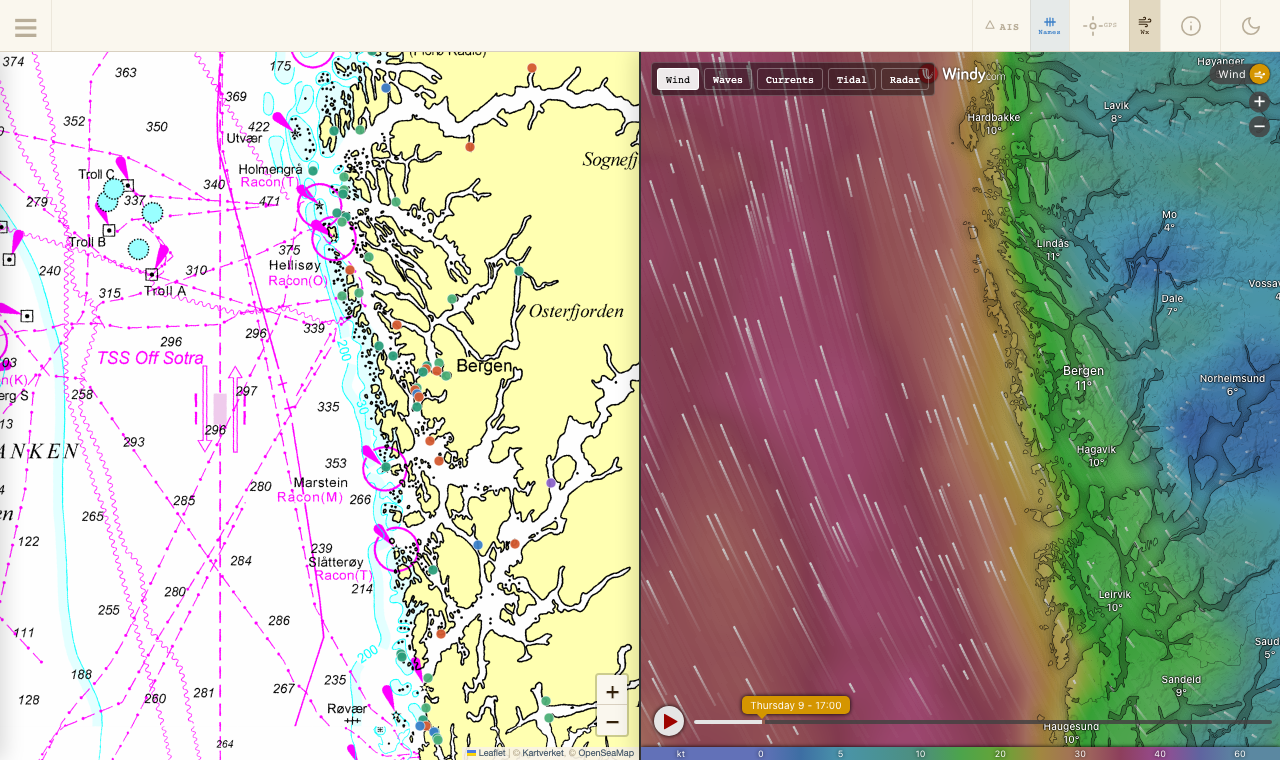Toggle GPS position tracking
The width and height of the screenshot is (1280, 760).
click(x=1099, y=26)
